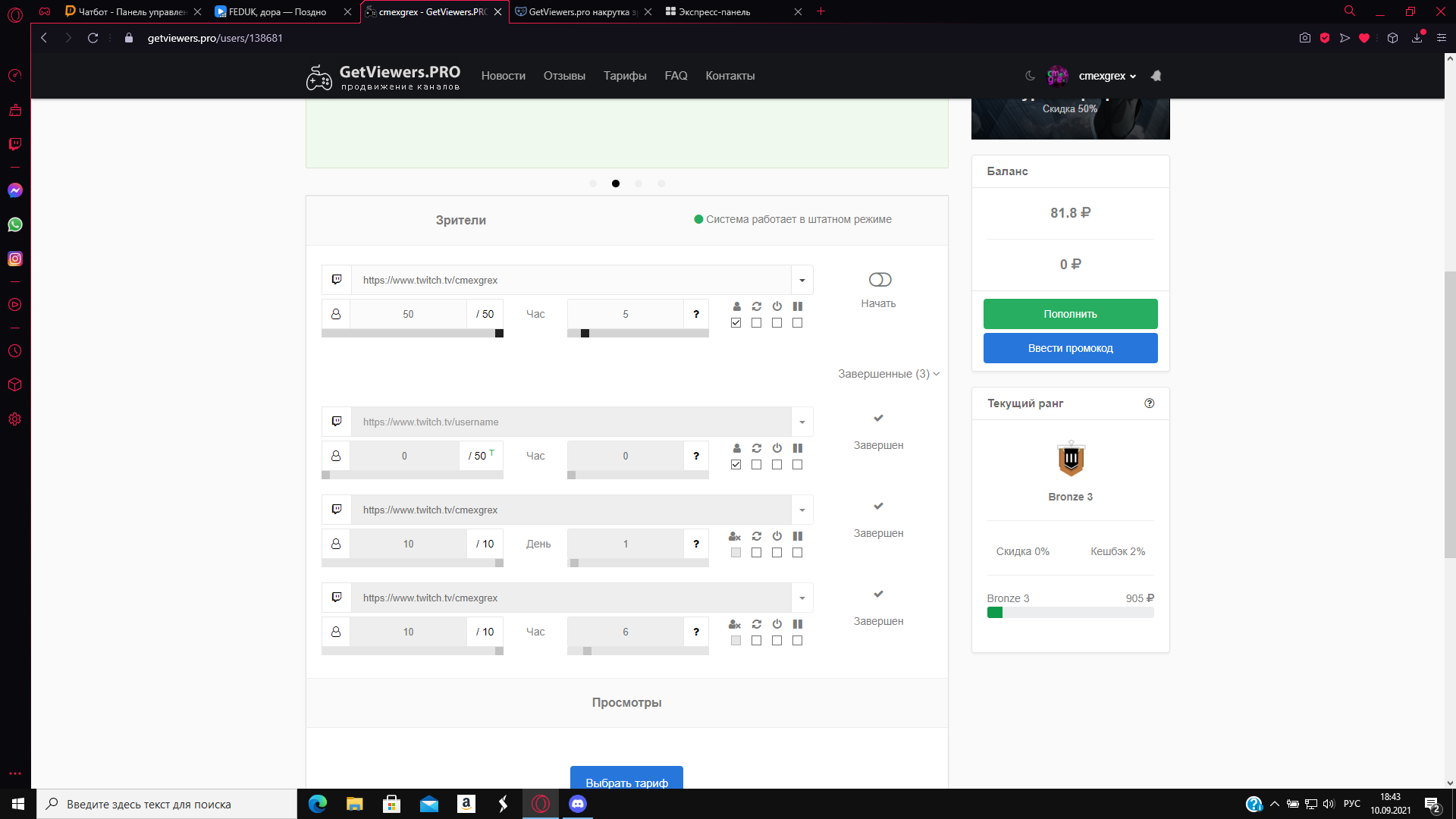Viewport: 1456px width, 819px height.
Task: Open new browser tab with plus
Action: point(821,11)
